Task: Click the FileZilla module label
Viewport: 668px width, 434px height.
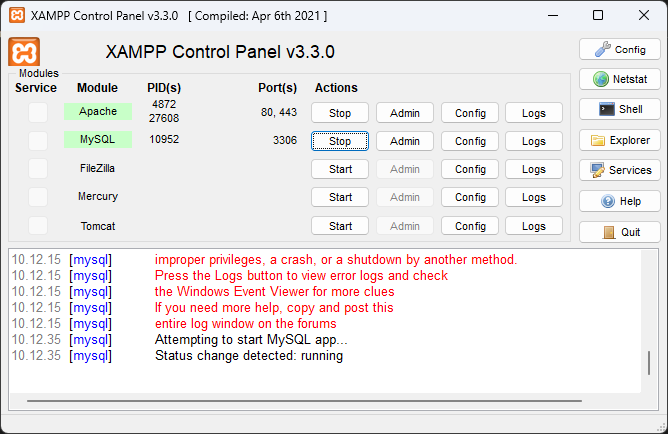Action: click(98, 168)
